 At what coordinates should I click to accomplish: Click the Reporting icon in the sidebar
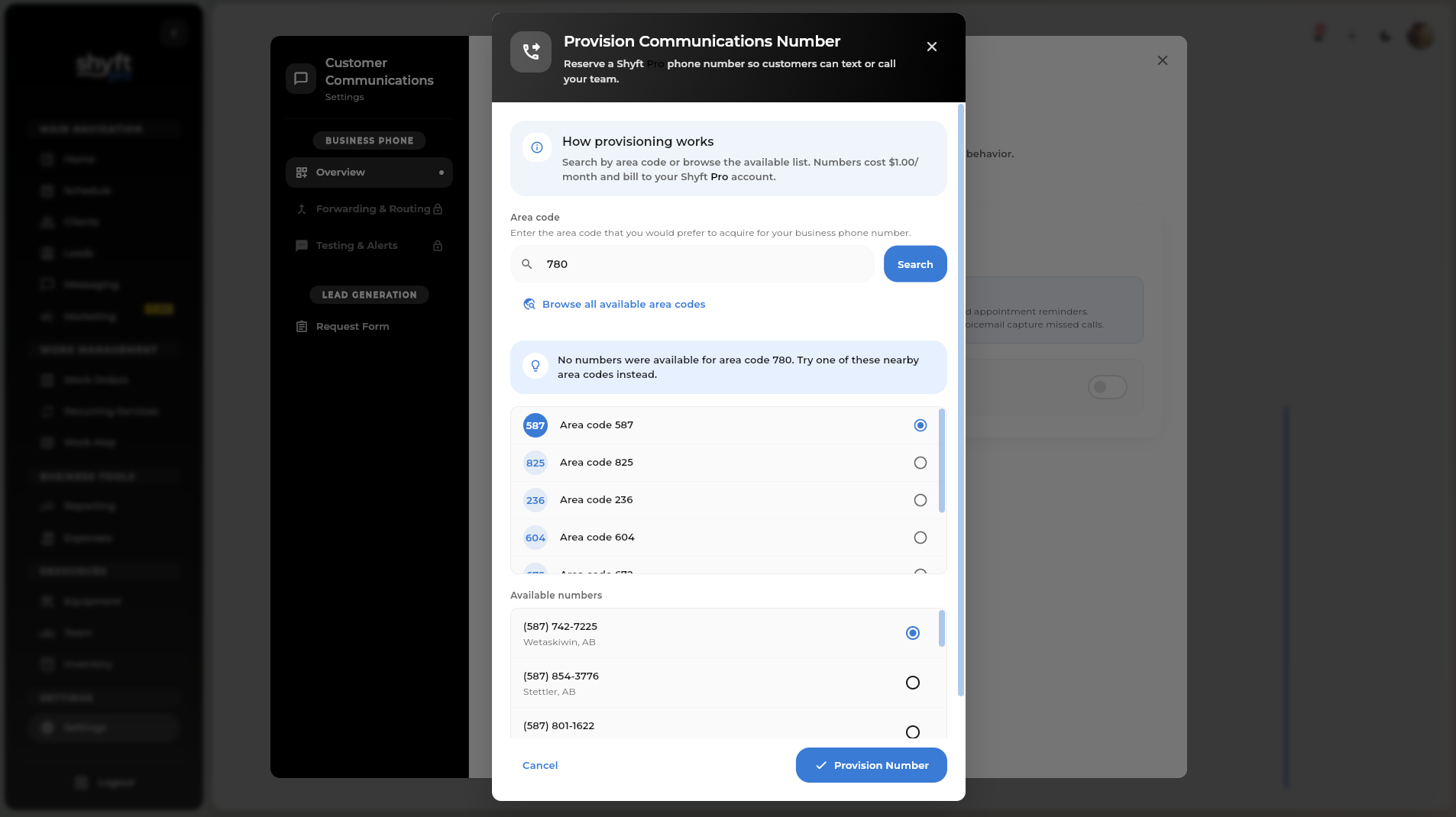click(47, 506)
